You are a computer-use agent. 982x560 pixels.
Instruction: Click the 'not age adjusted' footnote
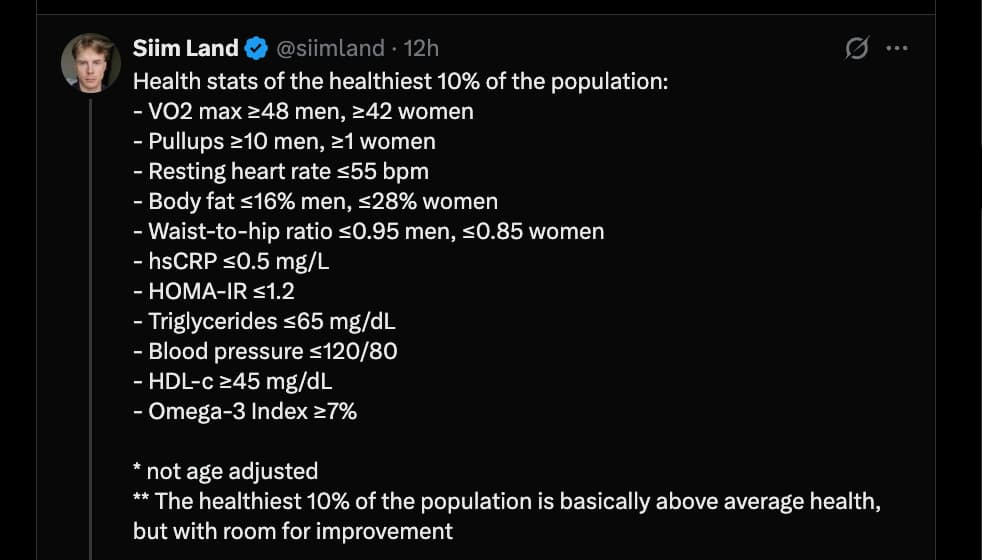[225, 471]
